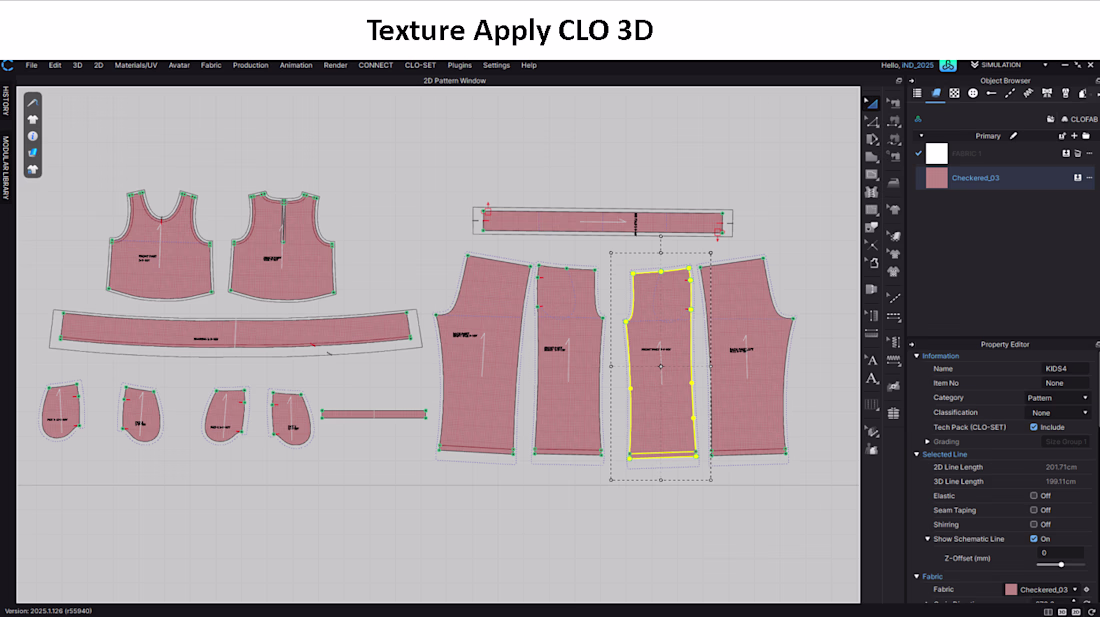Click the delete bin icon on FABRIC 1 row

(1078, 154)
